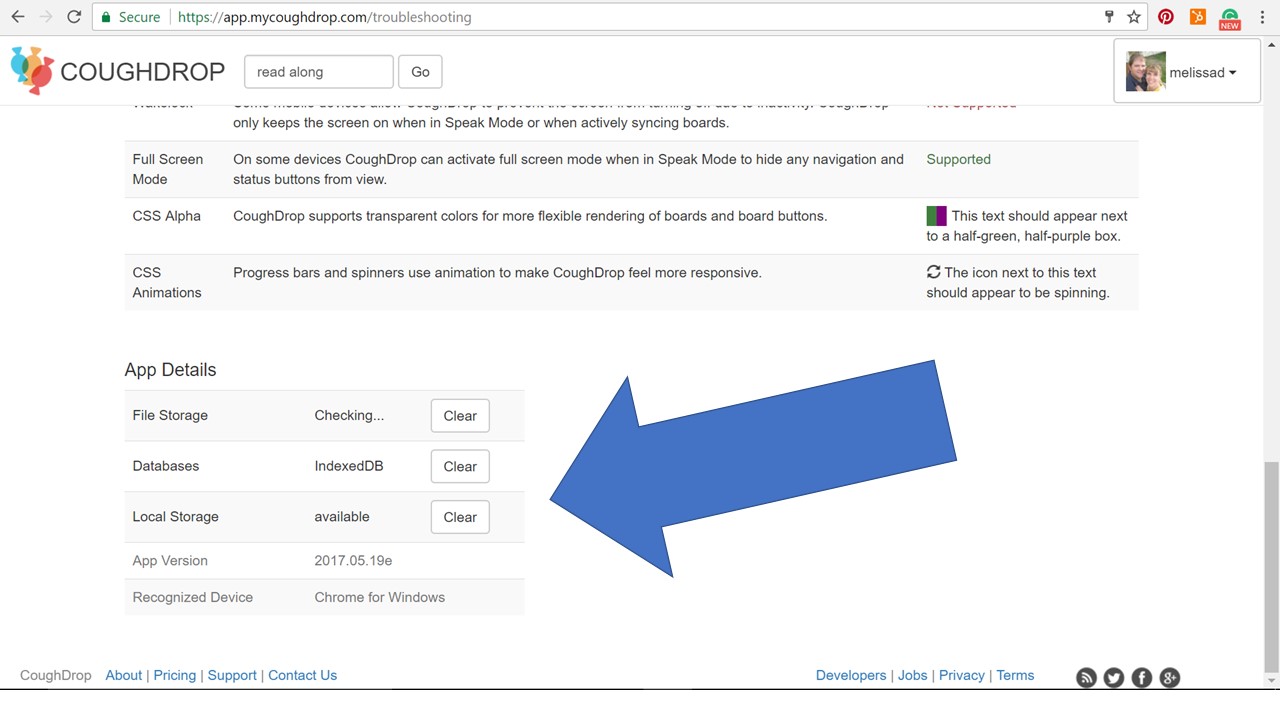The height and width of the screenshot is (720, 1280).
Task: Click the search field containing read along
Action: [x=319, y=72]
